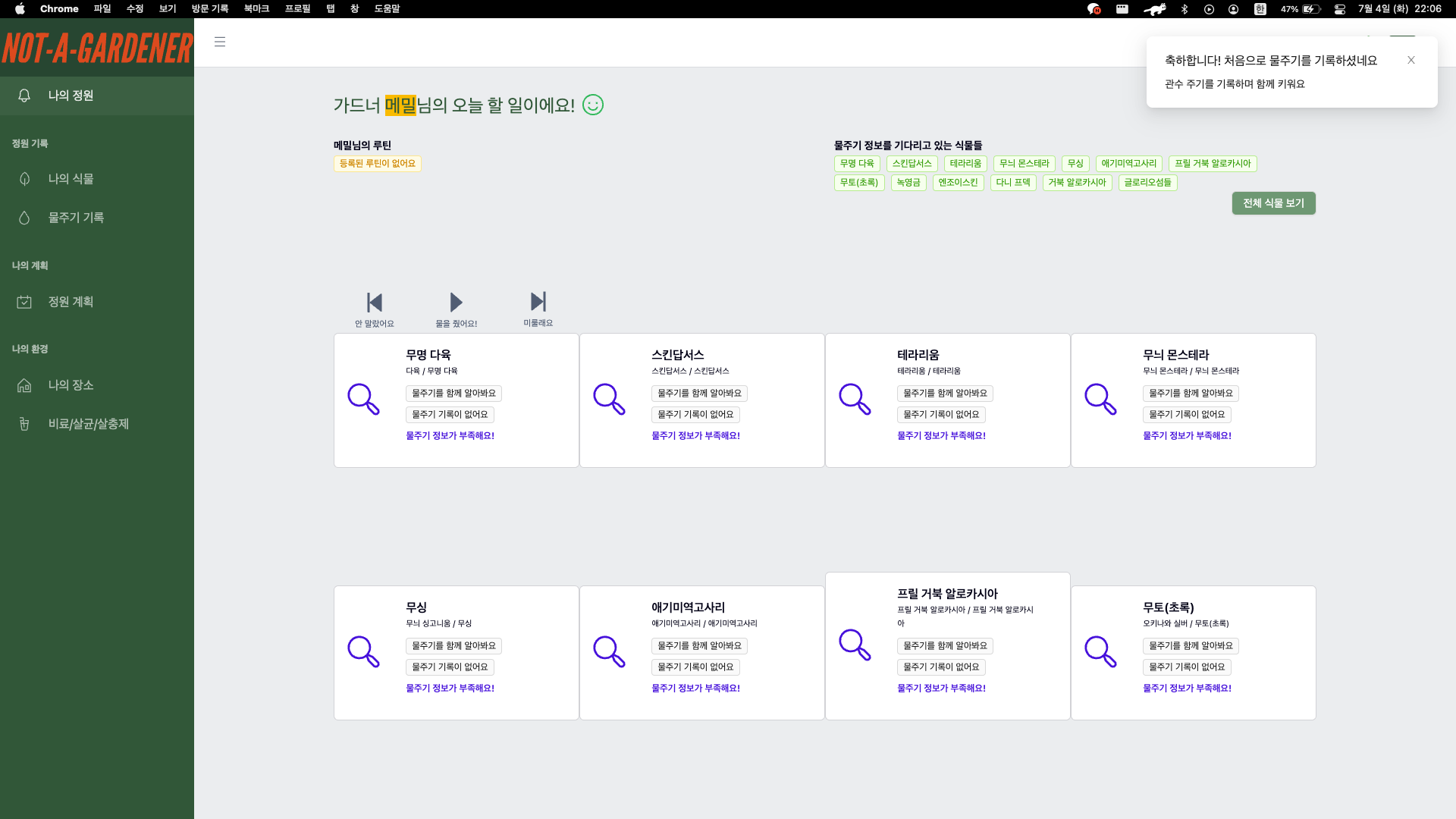The height and width of the screenshot is (819, 1456).
Task: Open Control Center in menu bar
Action: pos(1340,9)
